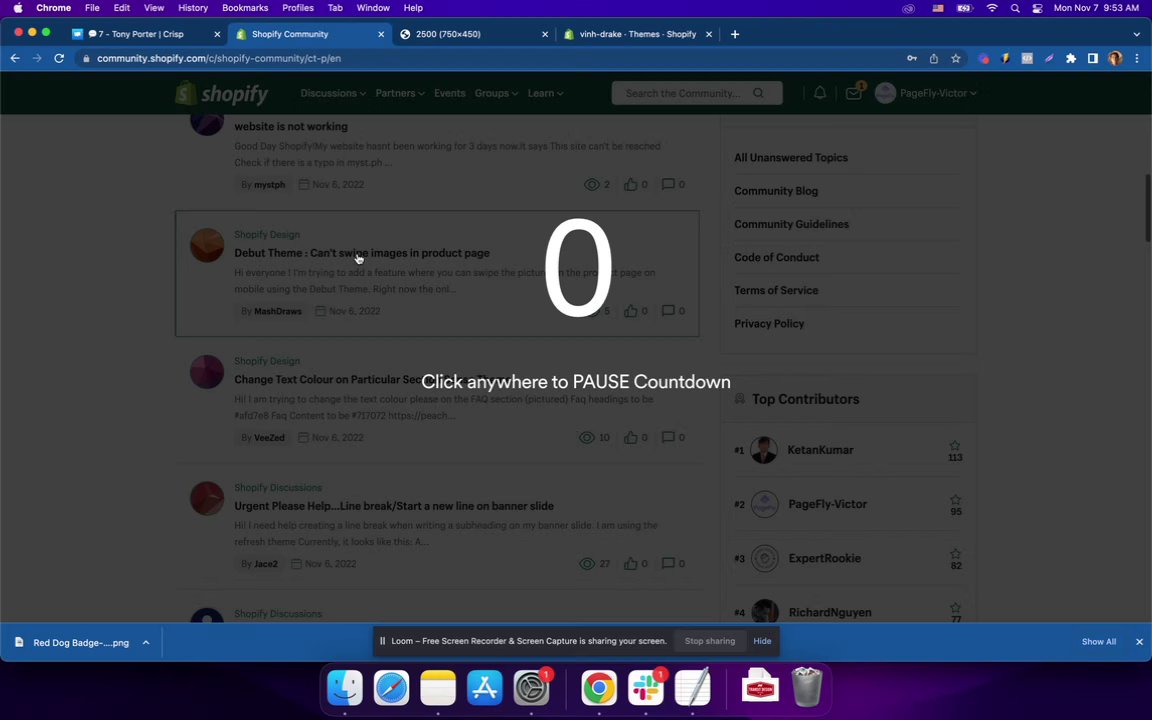Close the downloads bar with X
1152x720 pixels.
(x=1139, y=641)
